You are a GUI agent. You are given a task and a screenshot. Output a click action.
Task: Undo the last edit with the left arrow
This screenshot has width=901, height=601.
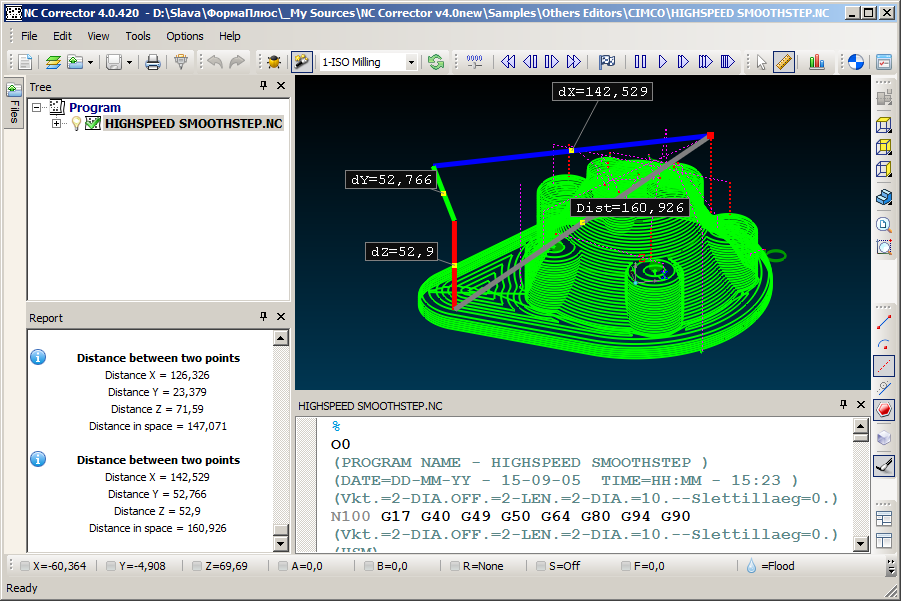pyautogui.click(x=215, y=61)
